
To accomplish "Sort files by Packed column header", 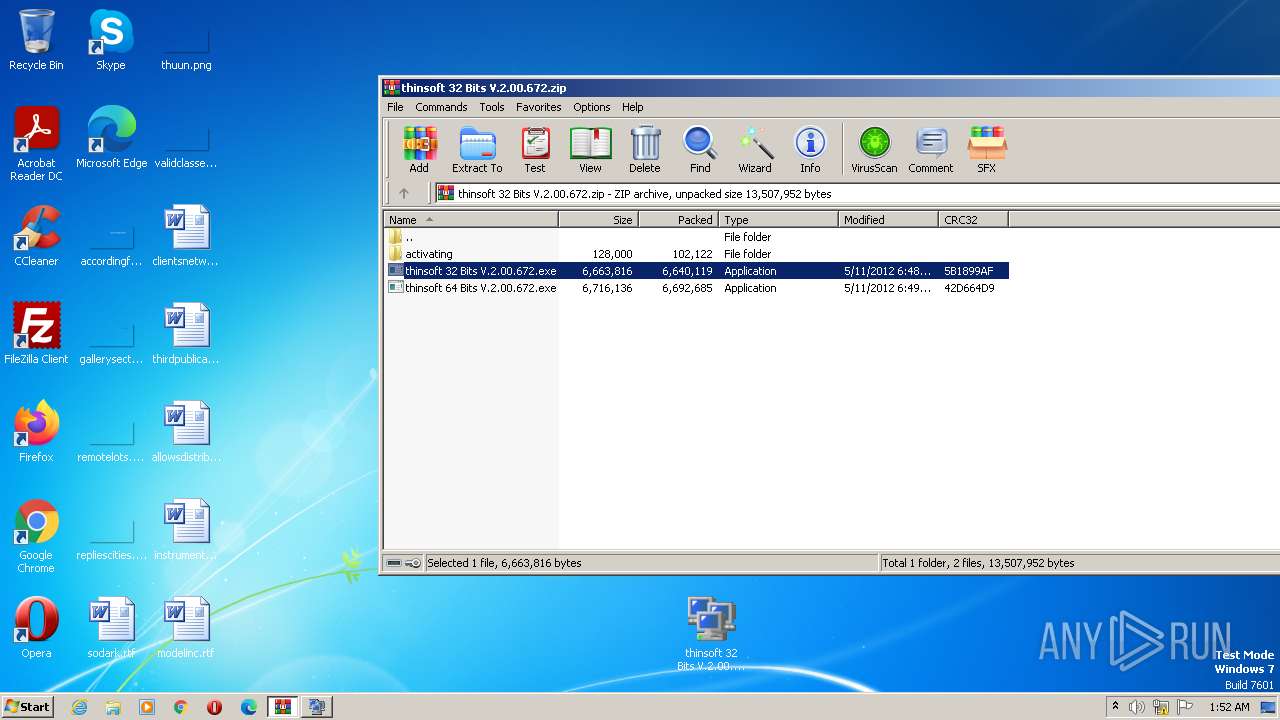I will [x=678, y=220].
